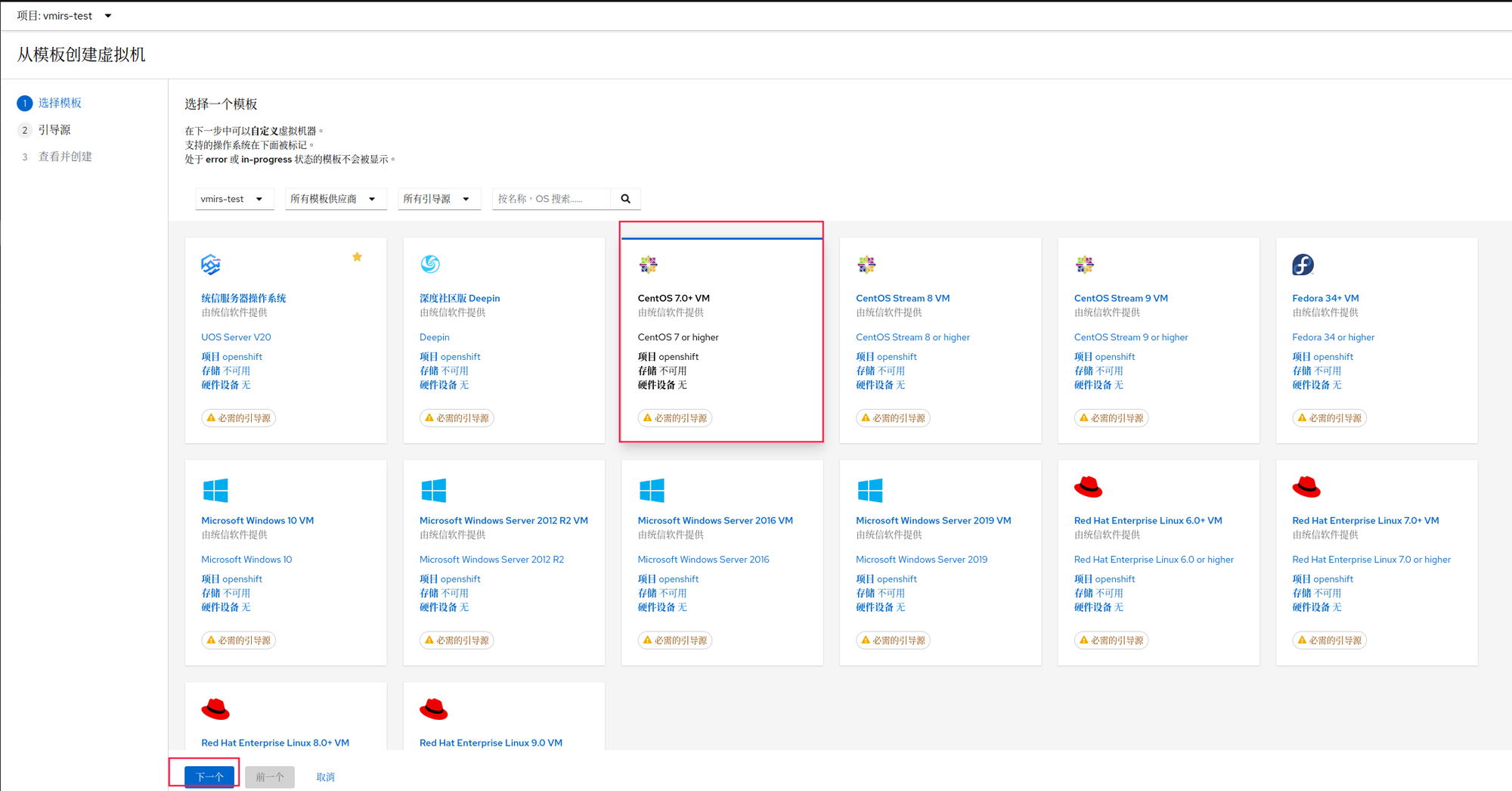Click 'Microsoft Windows Server 2012 R2' OS description
1512x791 pixels.
tap(491, 560)
